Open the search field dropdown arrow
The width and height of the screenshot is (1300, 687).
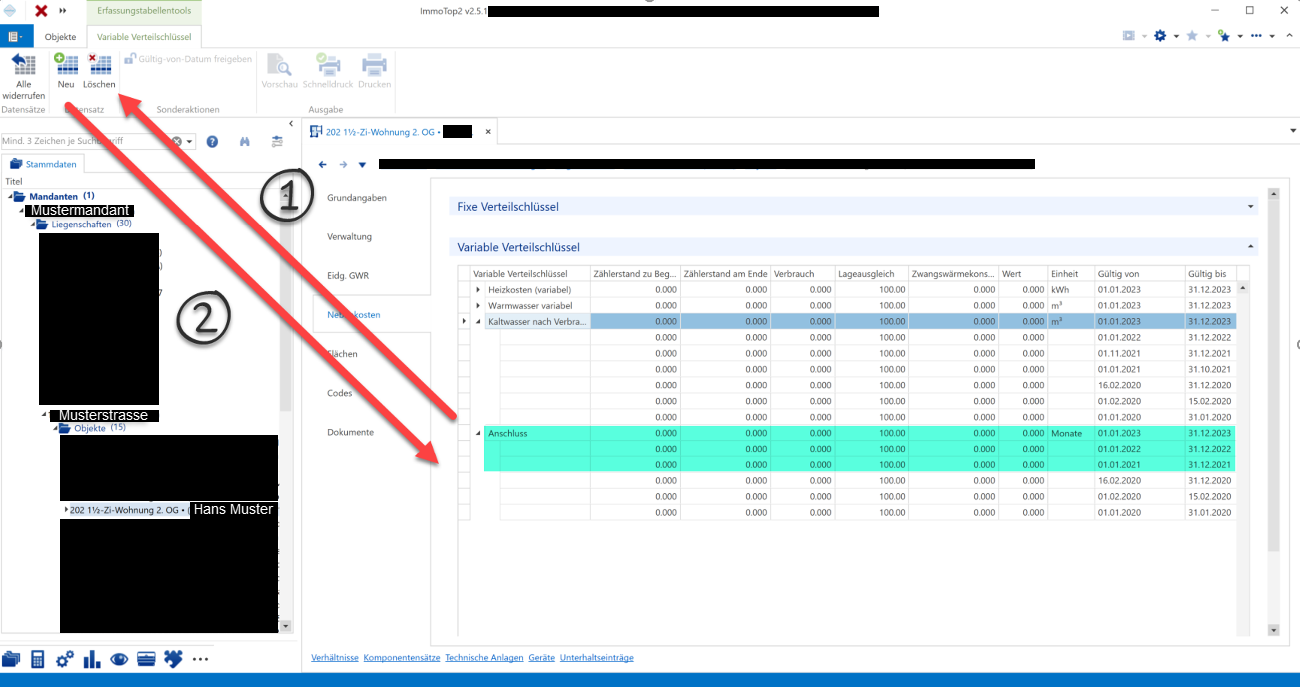click(x=190, y=141)
